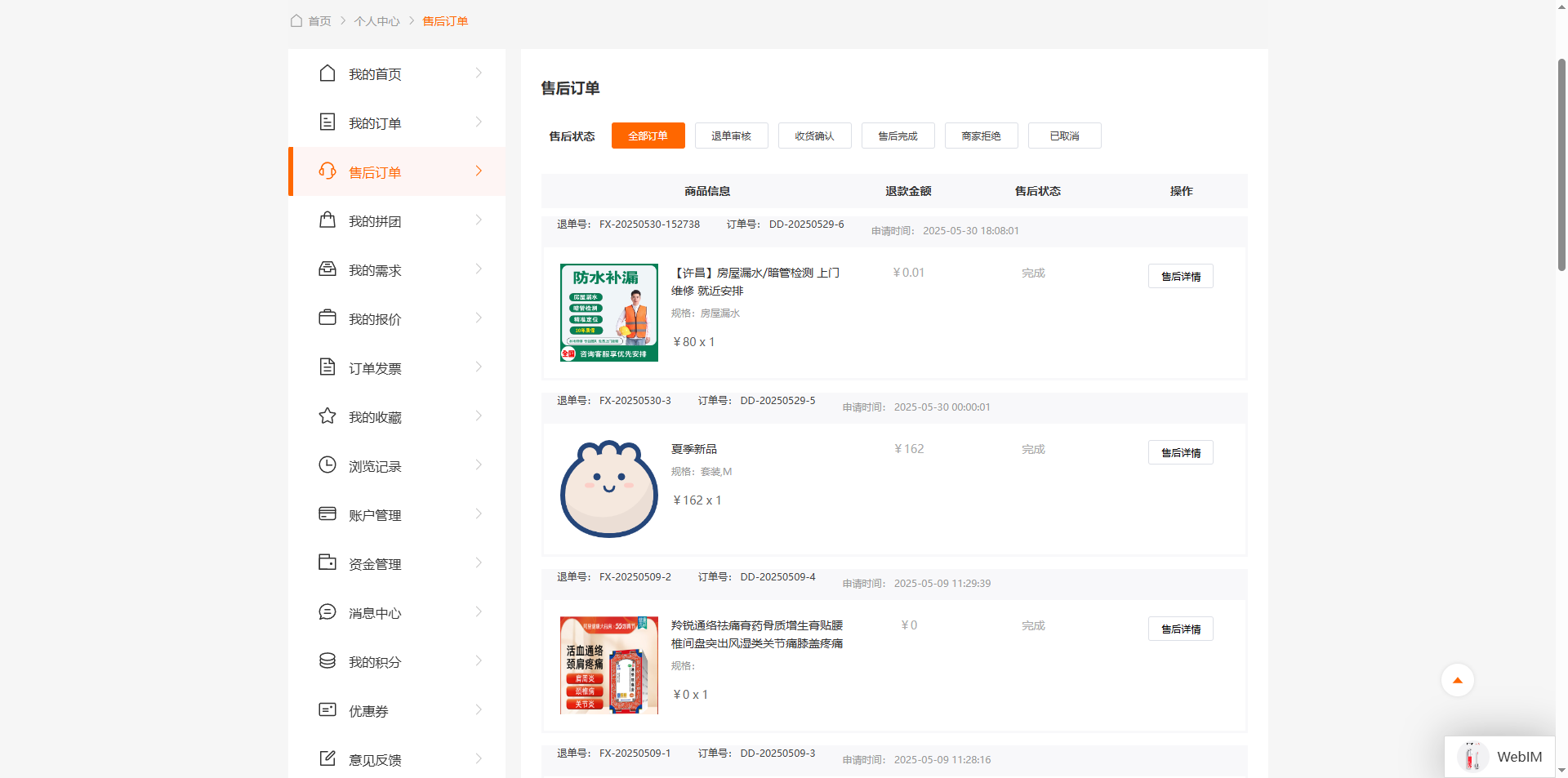
Task: Filter by 退单审核 status tab
Action: click(731, 136)
